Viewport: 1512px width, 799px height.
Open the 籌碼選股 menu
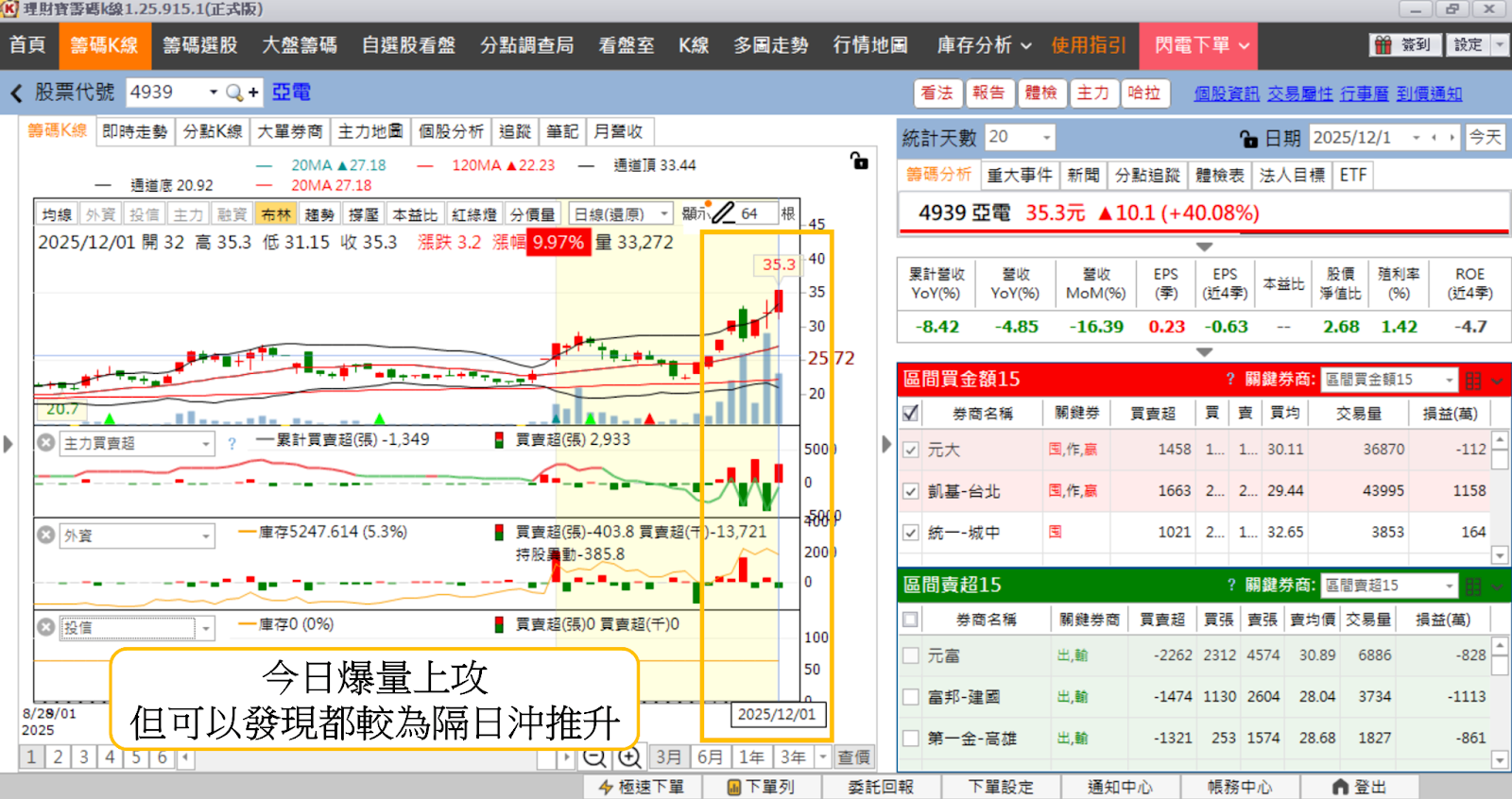(200, 44)
